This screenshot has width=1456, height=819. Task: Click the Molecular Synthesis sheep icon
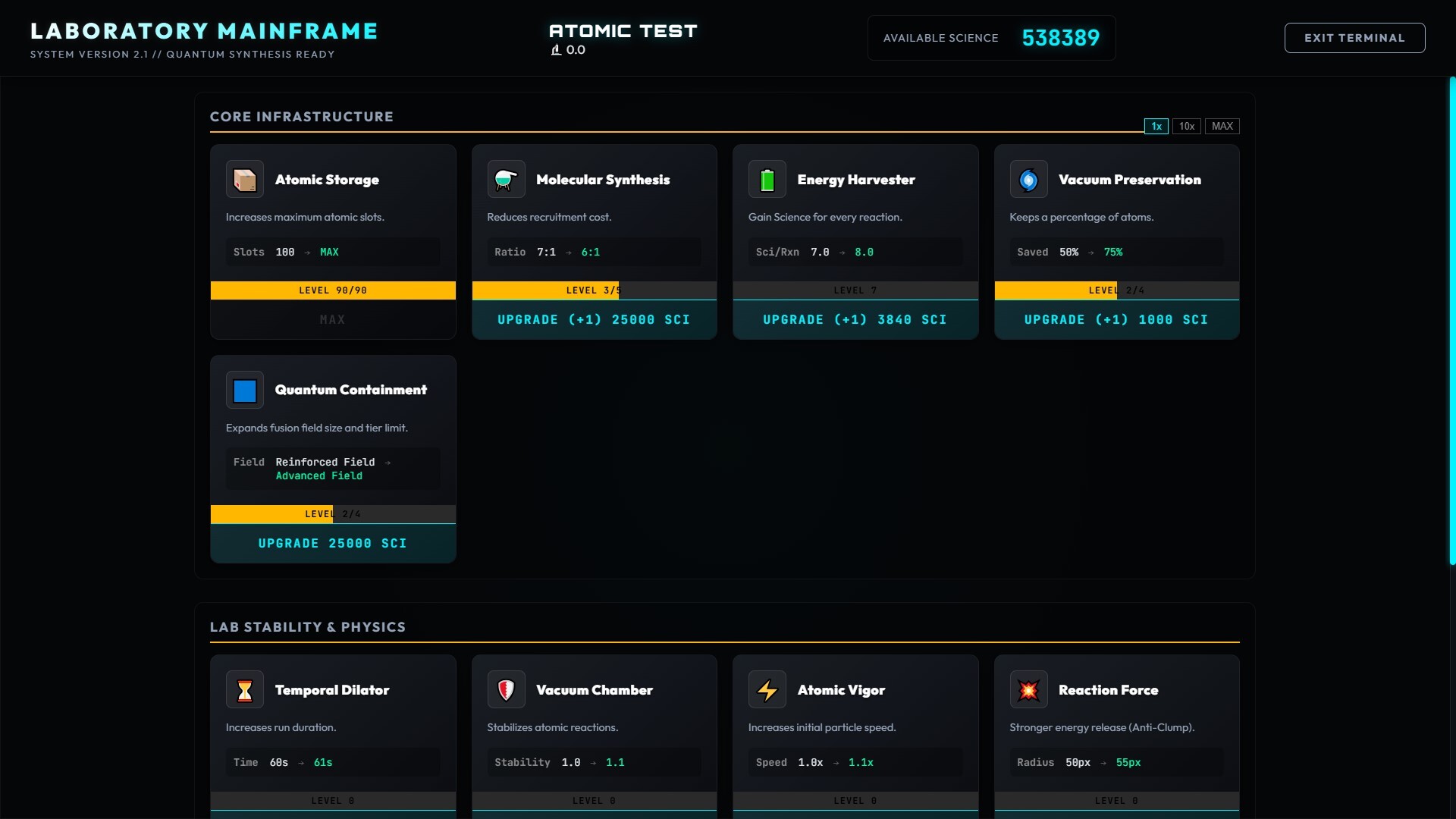point(506,180)
